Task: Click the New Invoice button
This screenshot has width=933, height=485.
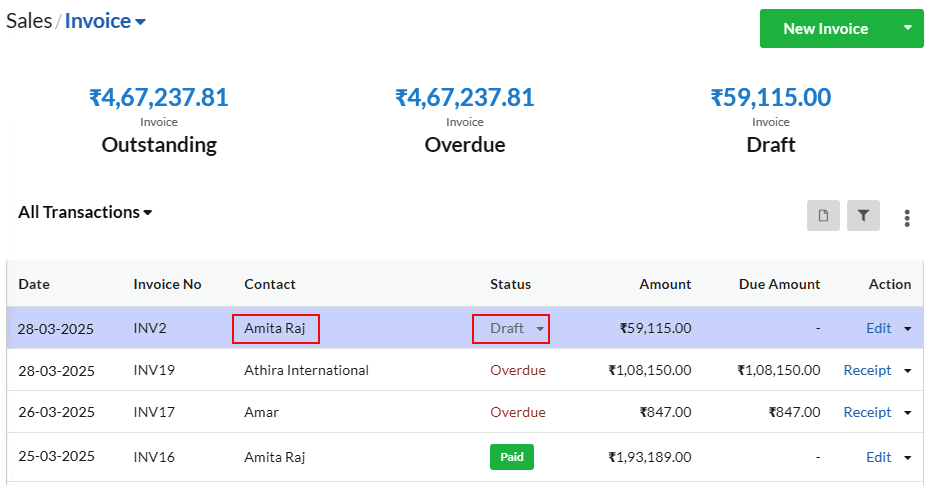Action: (x=825, y=29)
